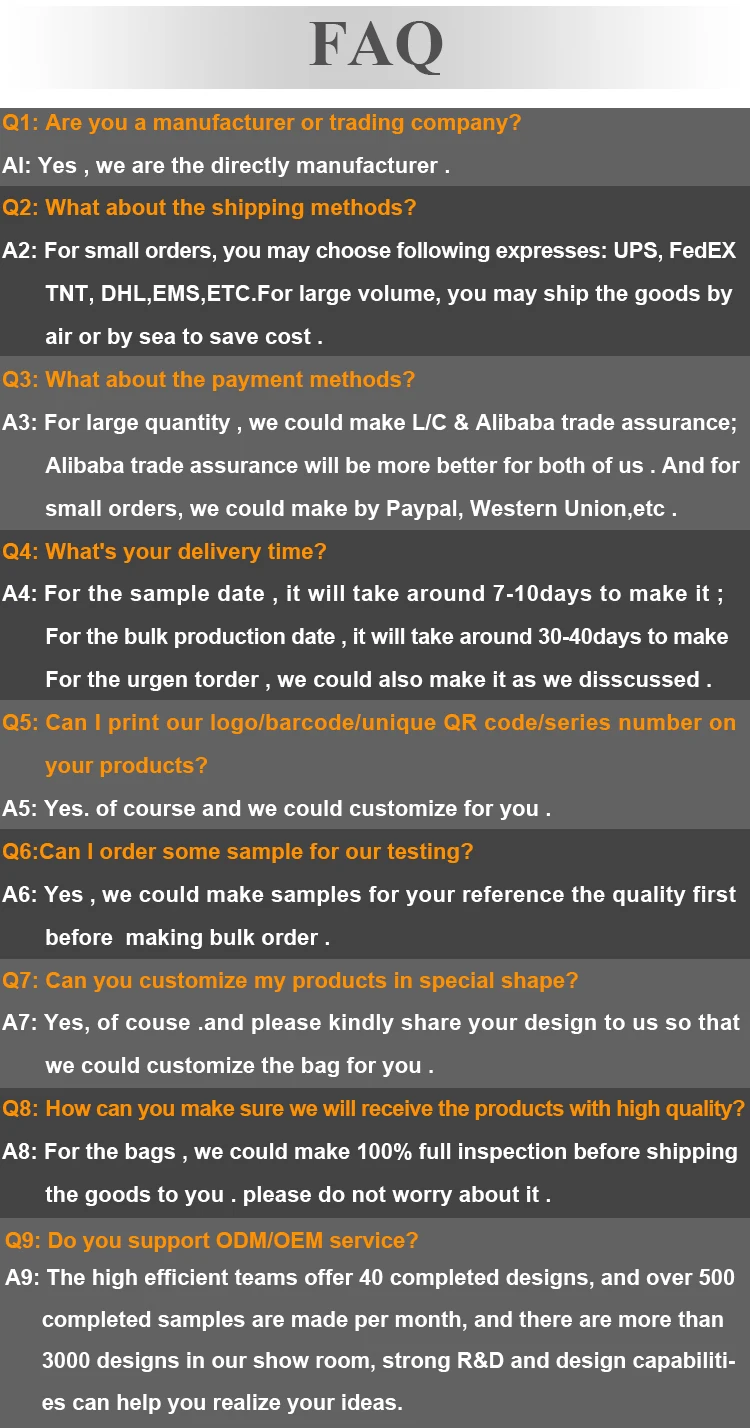
Task: Click A7 line 'share your design to us'
Action: 371,1023
